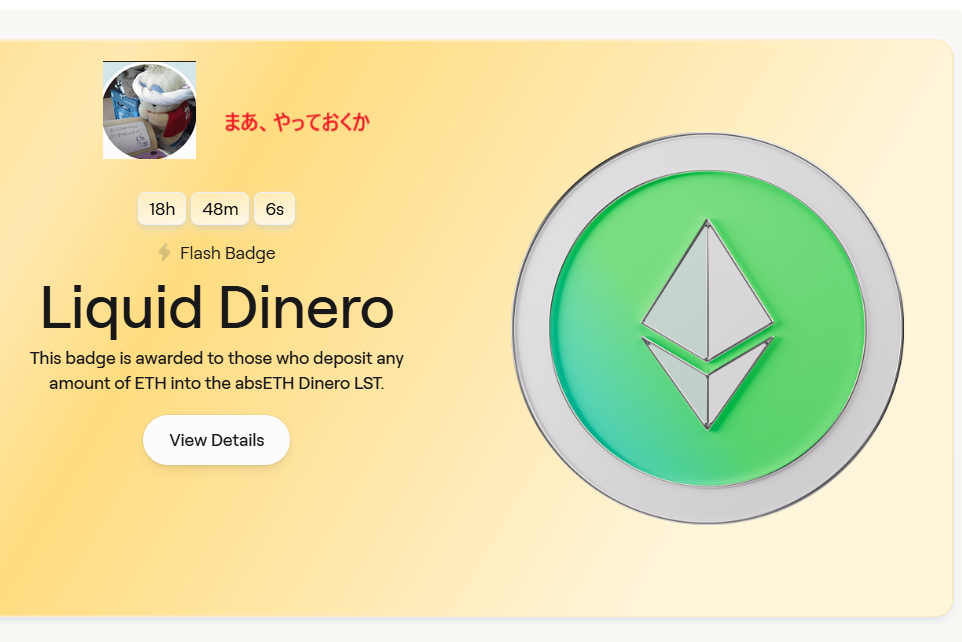Click the 6s countdown box

pos(274,209)
